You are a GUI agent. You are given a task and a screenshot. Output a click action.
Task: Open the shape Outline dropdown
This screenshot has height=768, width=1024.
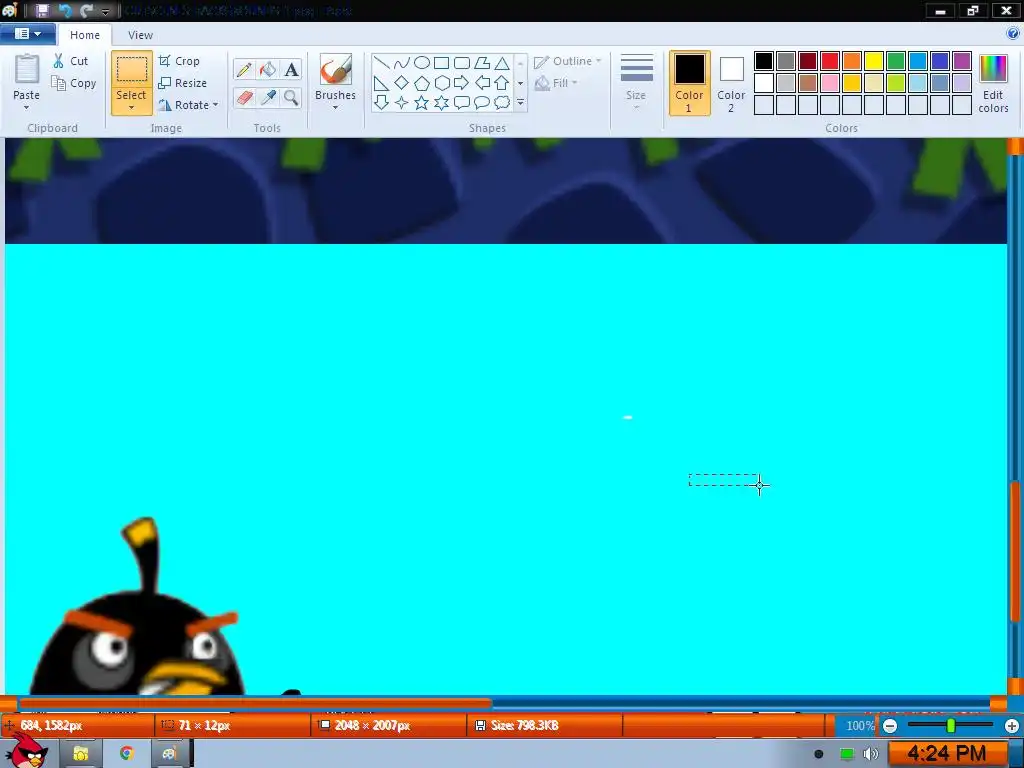point(568,61)
